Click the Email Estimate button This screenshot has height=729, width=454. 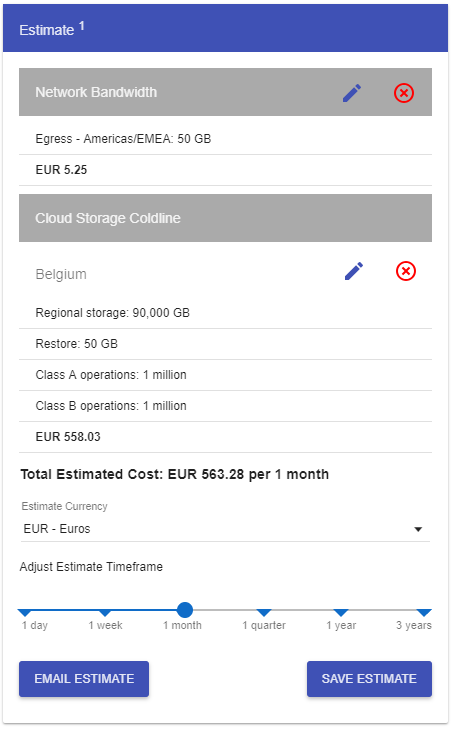[84, 679]
